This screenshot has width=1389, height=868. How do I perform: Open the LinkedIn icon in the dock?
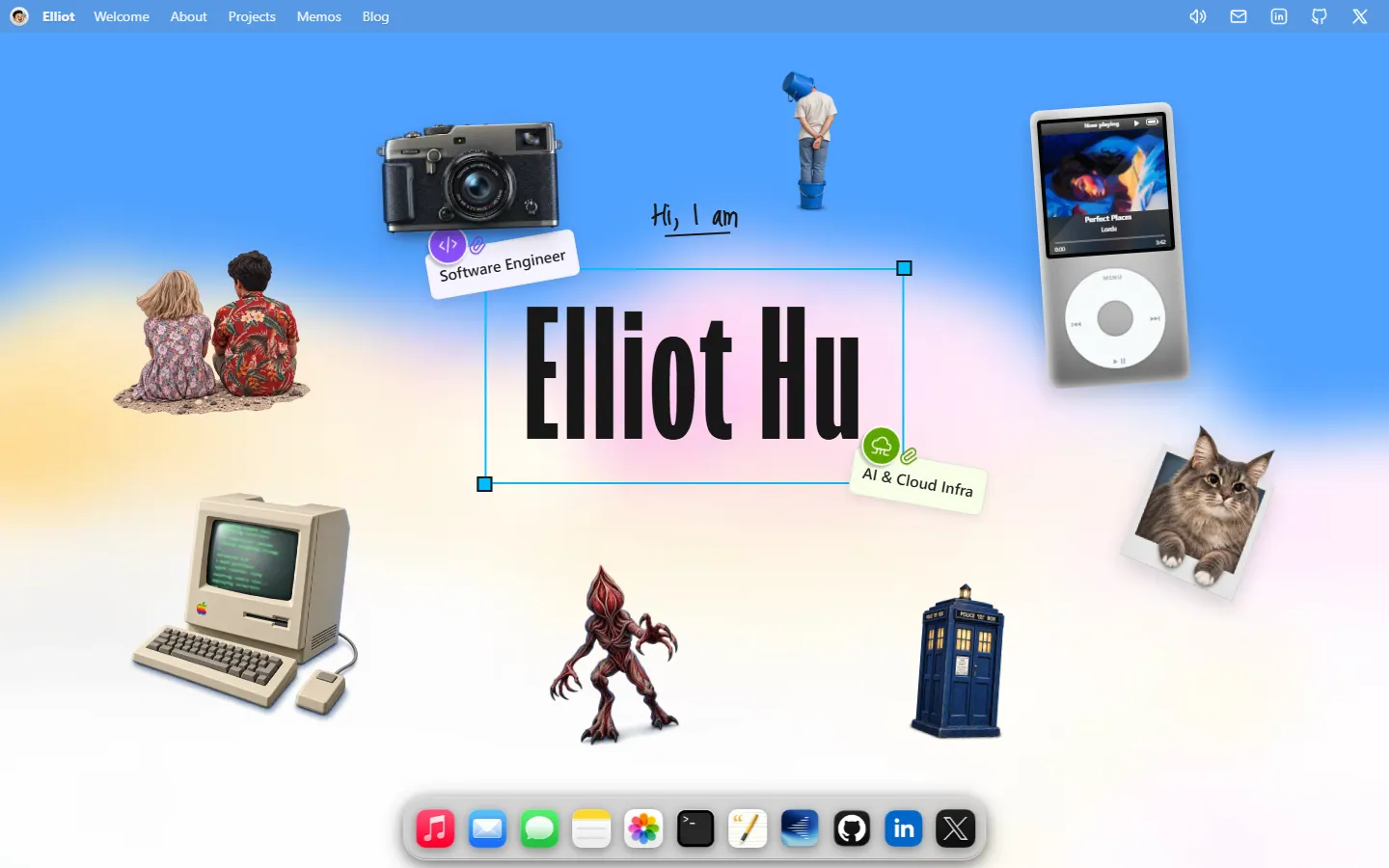[904, 828]
